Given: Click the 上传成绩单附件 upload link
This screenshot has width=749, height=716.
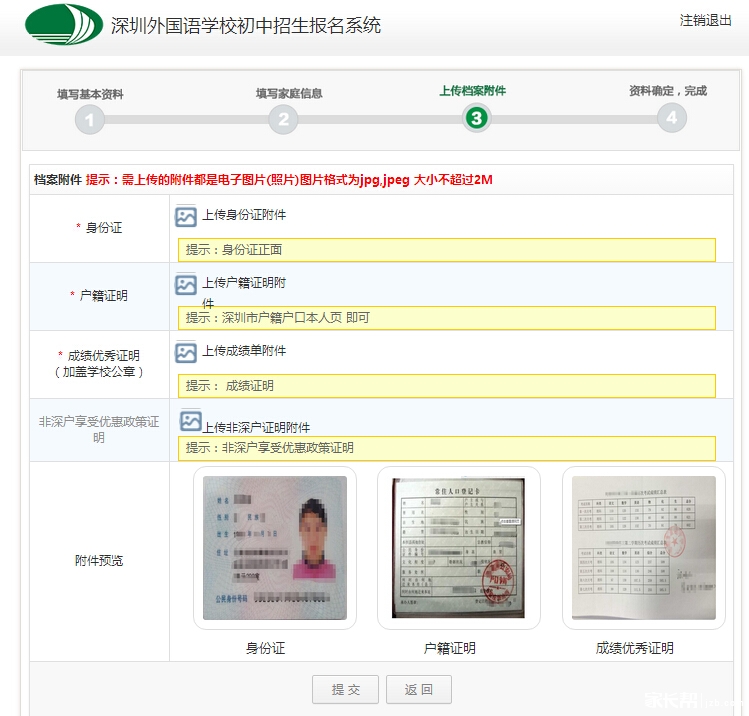Looking at the screenshot, I should [244, 351].
